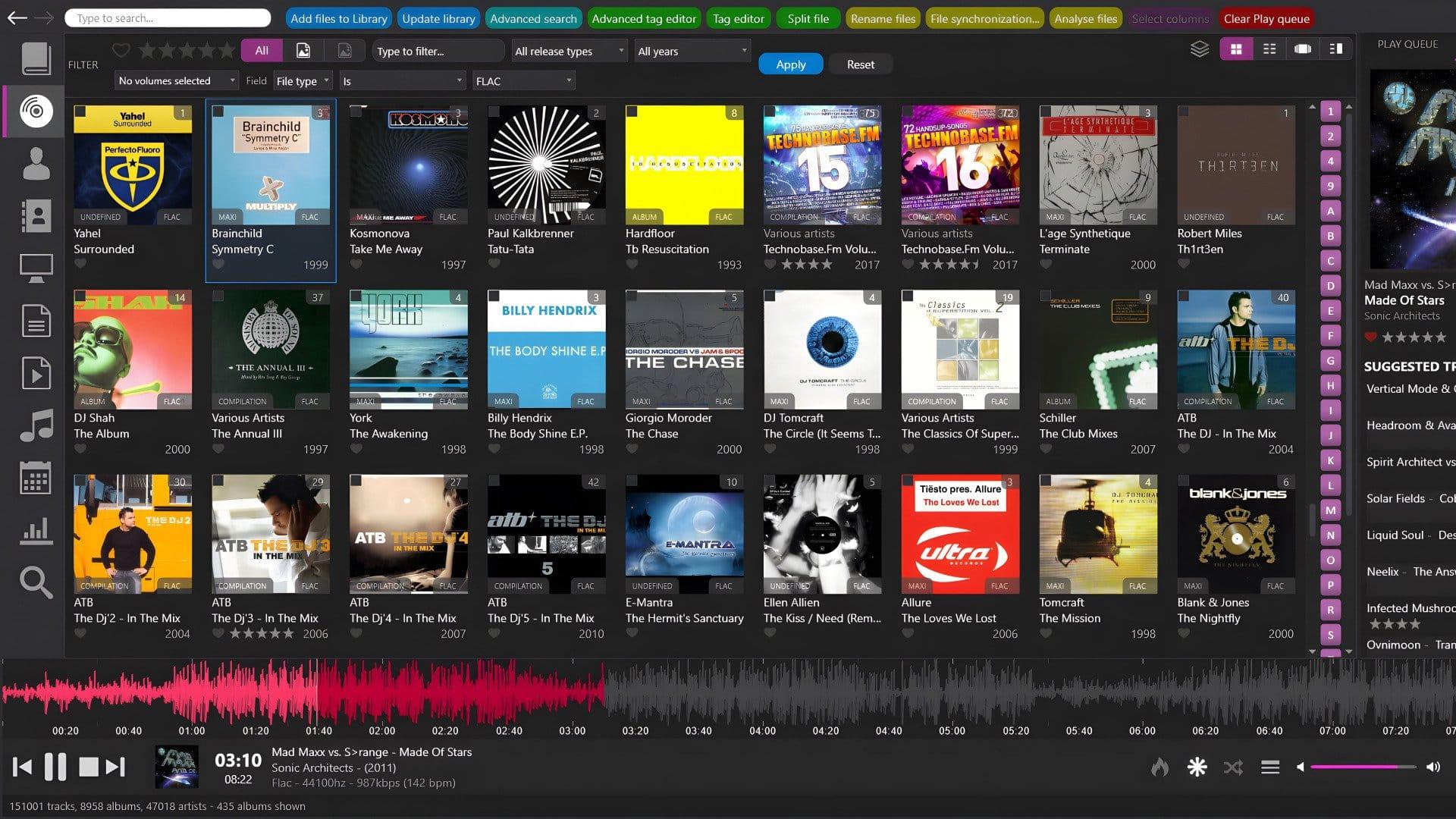The width and height of the screenshot is (1456, 819).
Task: Open the Artists person icon in sidebar
Action: point(36,164)
